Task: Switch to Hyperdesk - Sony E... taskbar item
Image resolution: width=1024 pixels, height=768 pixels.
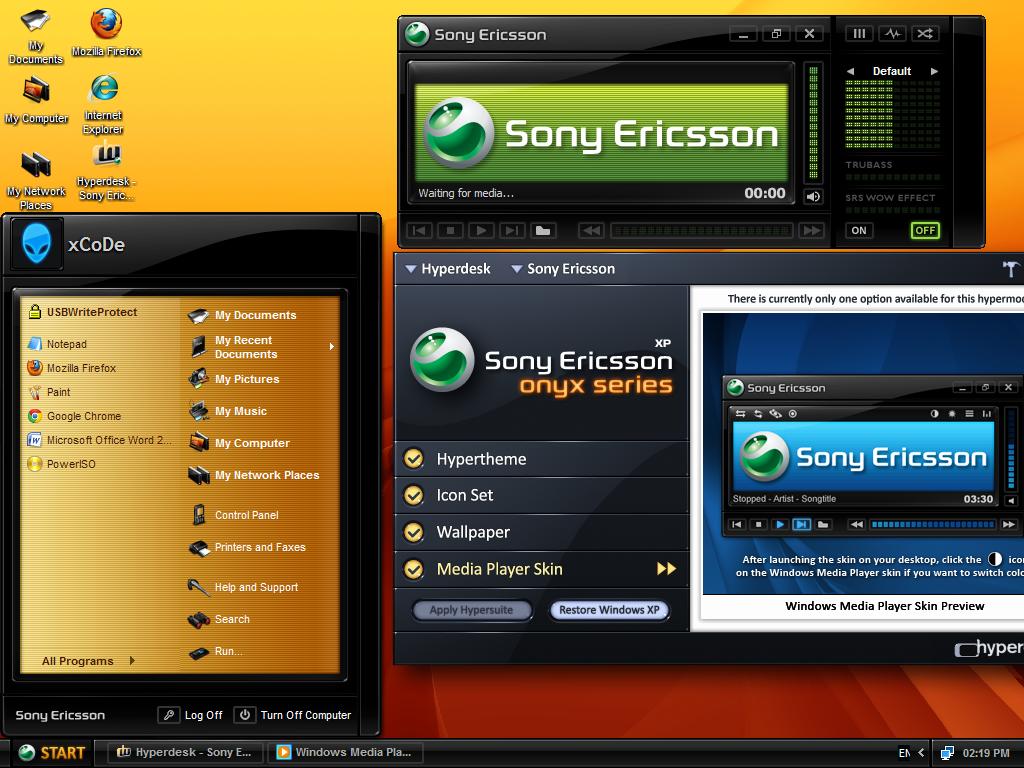Action: point(185,752)
